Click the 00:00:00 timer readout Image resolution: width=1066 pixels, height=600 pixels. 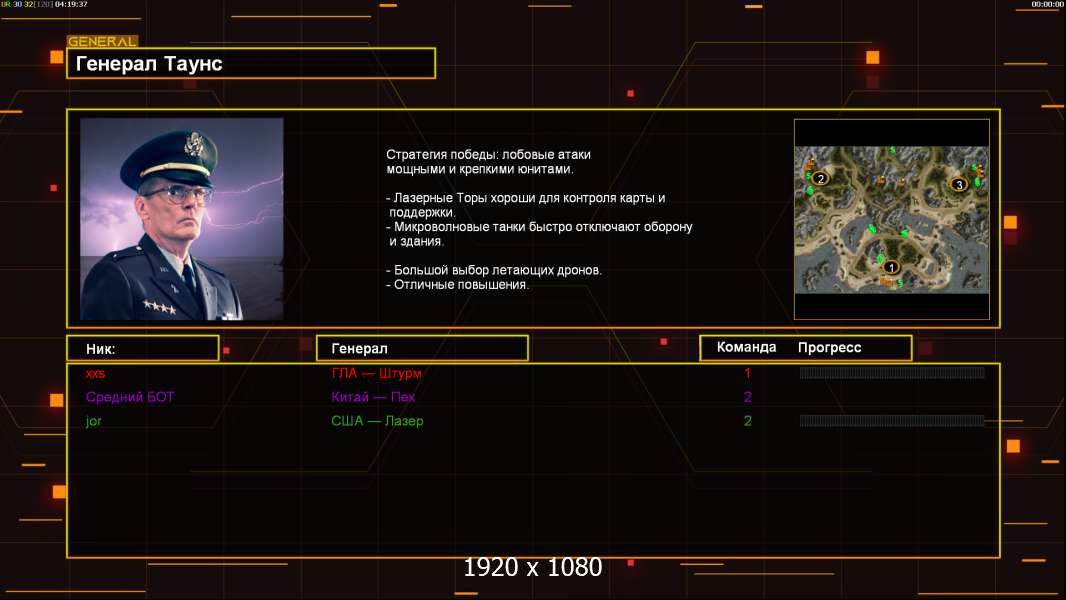(x=1047, y=4)
